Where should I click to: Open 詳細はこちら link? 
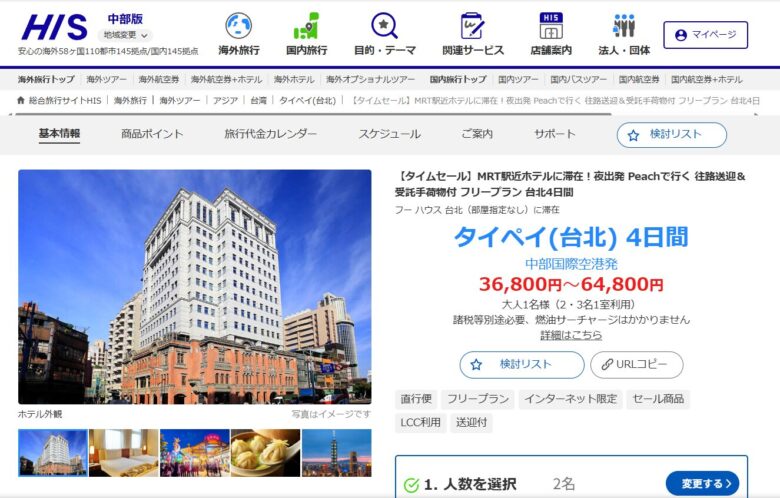point(571,335)
